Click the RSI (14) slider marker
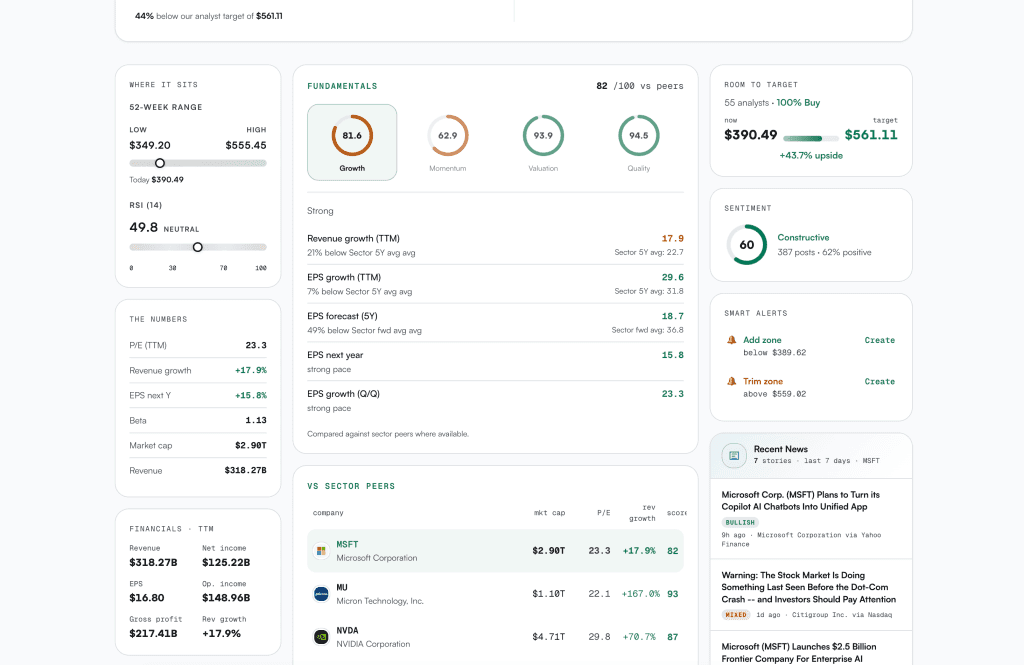 click(197, 247)
